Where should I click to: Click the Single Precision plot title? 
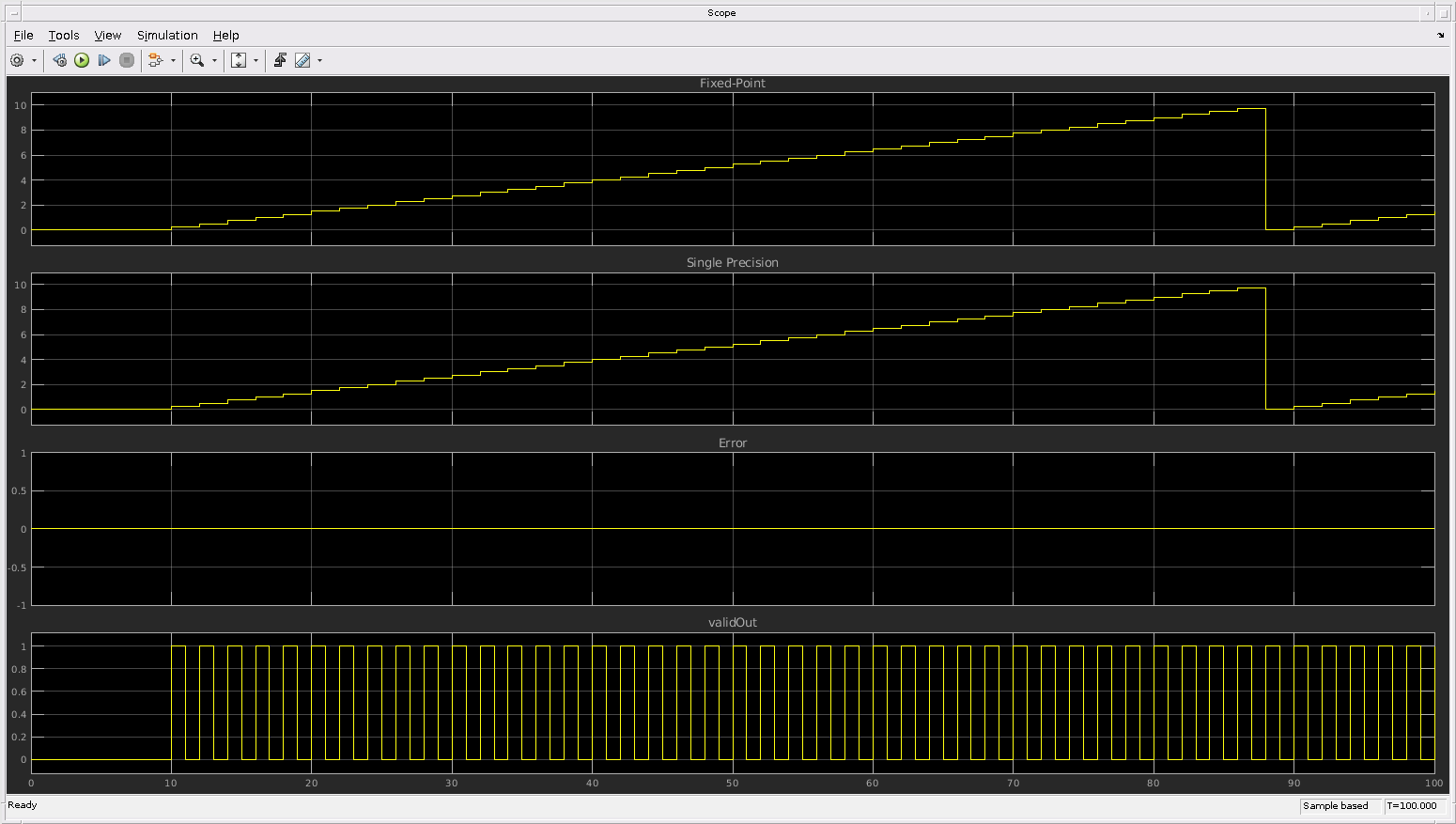[x=733, y=262]
